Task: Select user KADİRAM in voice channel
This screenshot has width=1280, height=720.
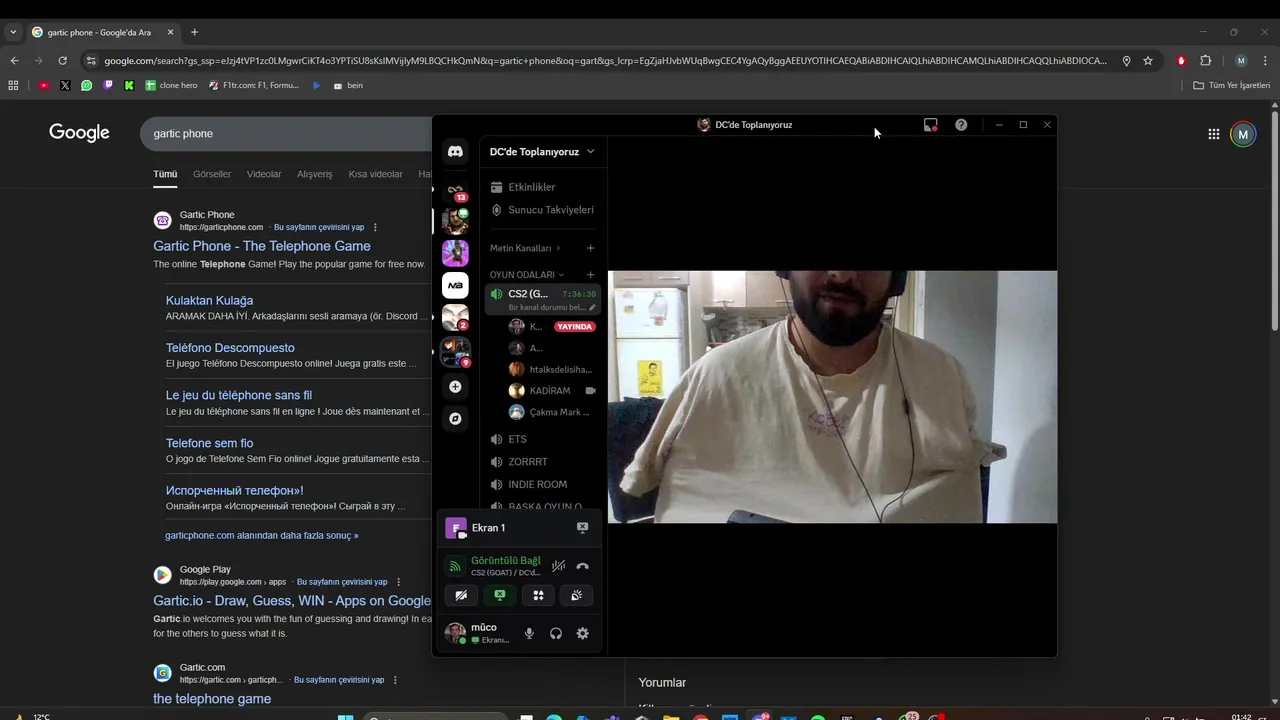Action: [551, 391]
